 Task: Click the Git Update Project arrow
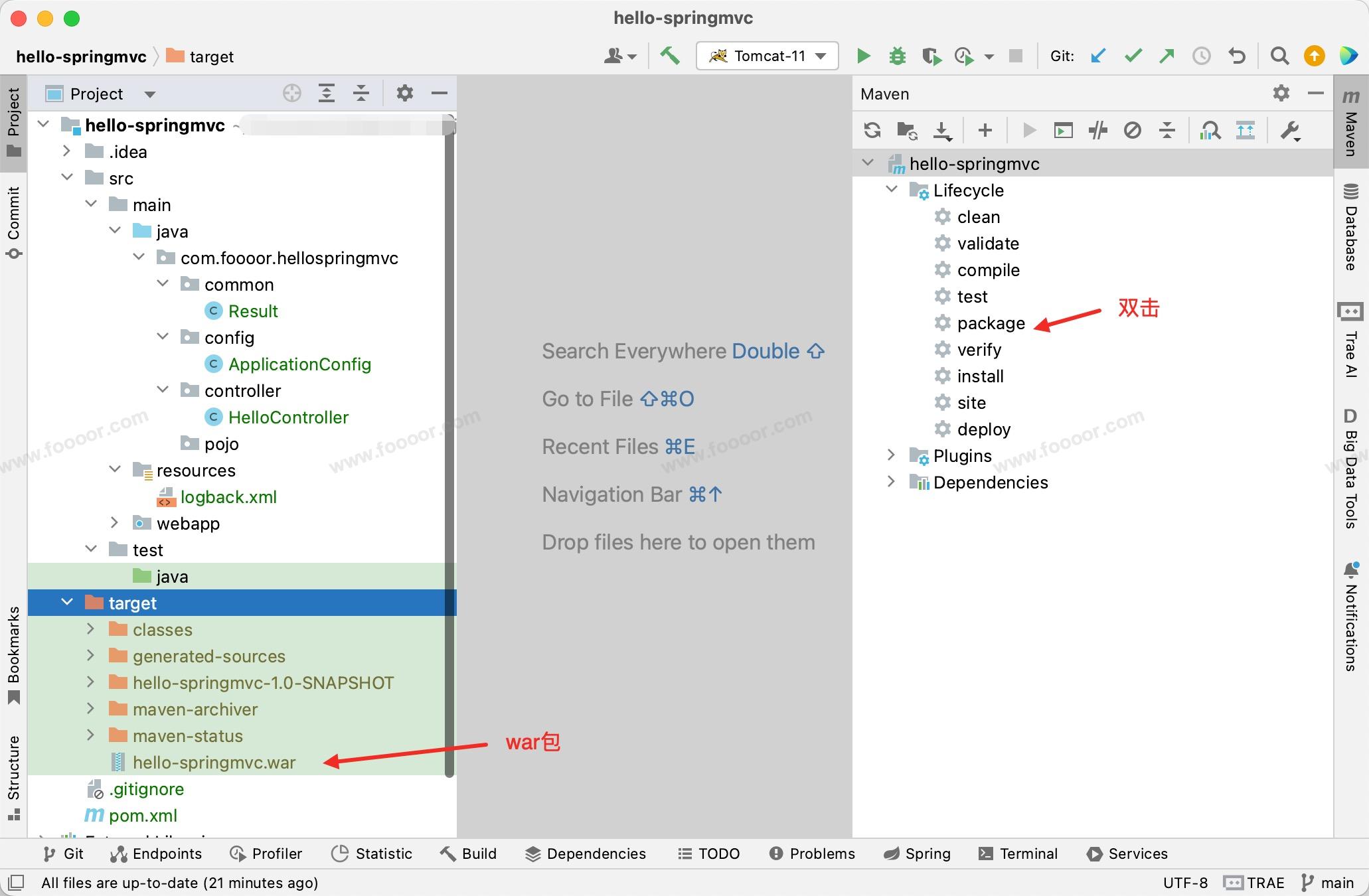click(1098, 56)
